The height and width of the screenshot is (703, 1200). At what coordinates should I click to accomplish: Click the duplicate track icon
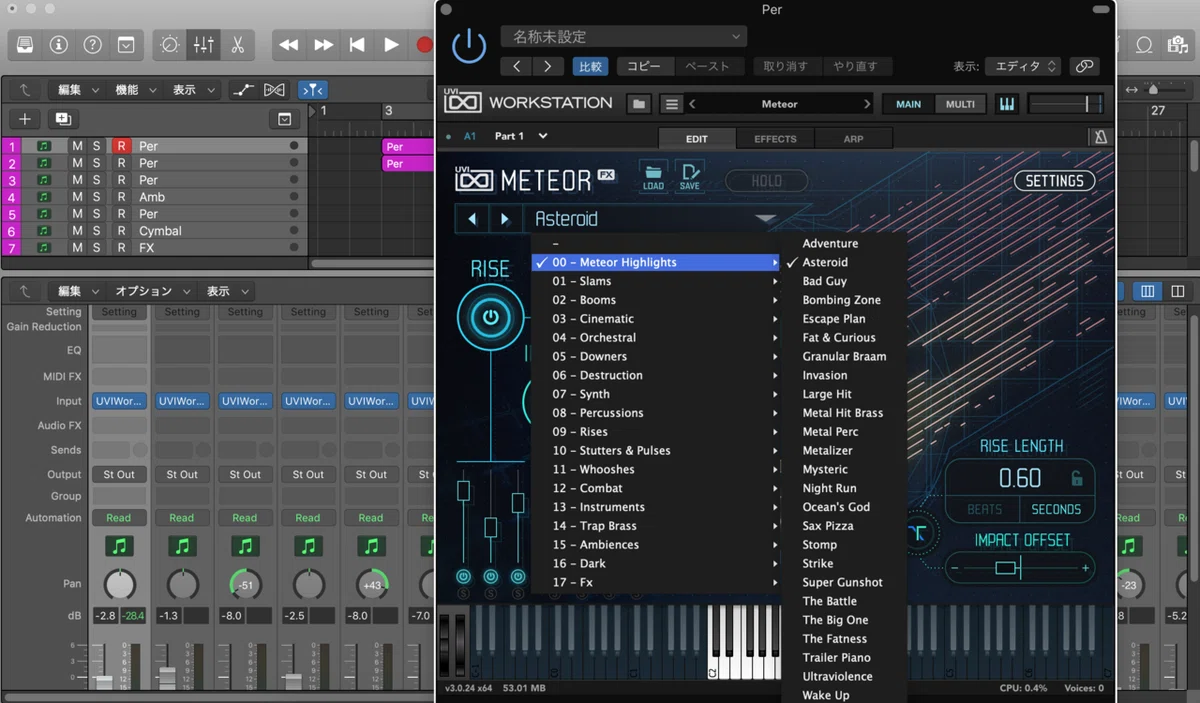click(x=63, y=119)
